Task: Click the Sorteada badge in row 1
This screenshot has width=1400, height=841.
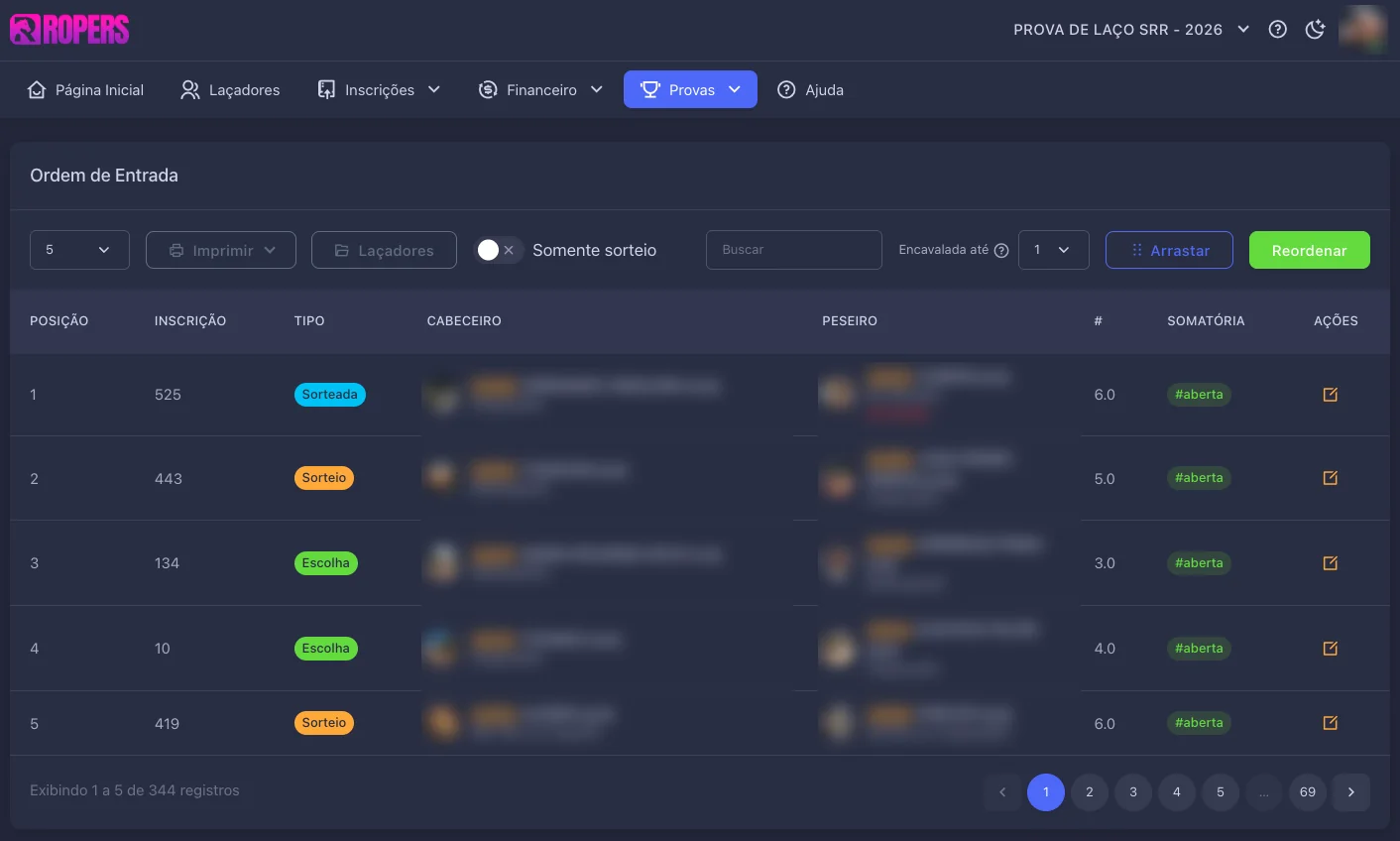Action: point(330,395)
